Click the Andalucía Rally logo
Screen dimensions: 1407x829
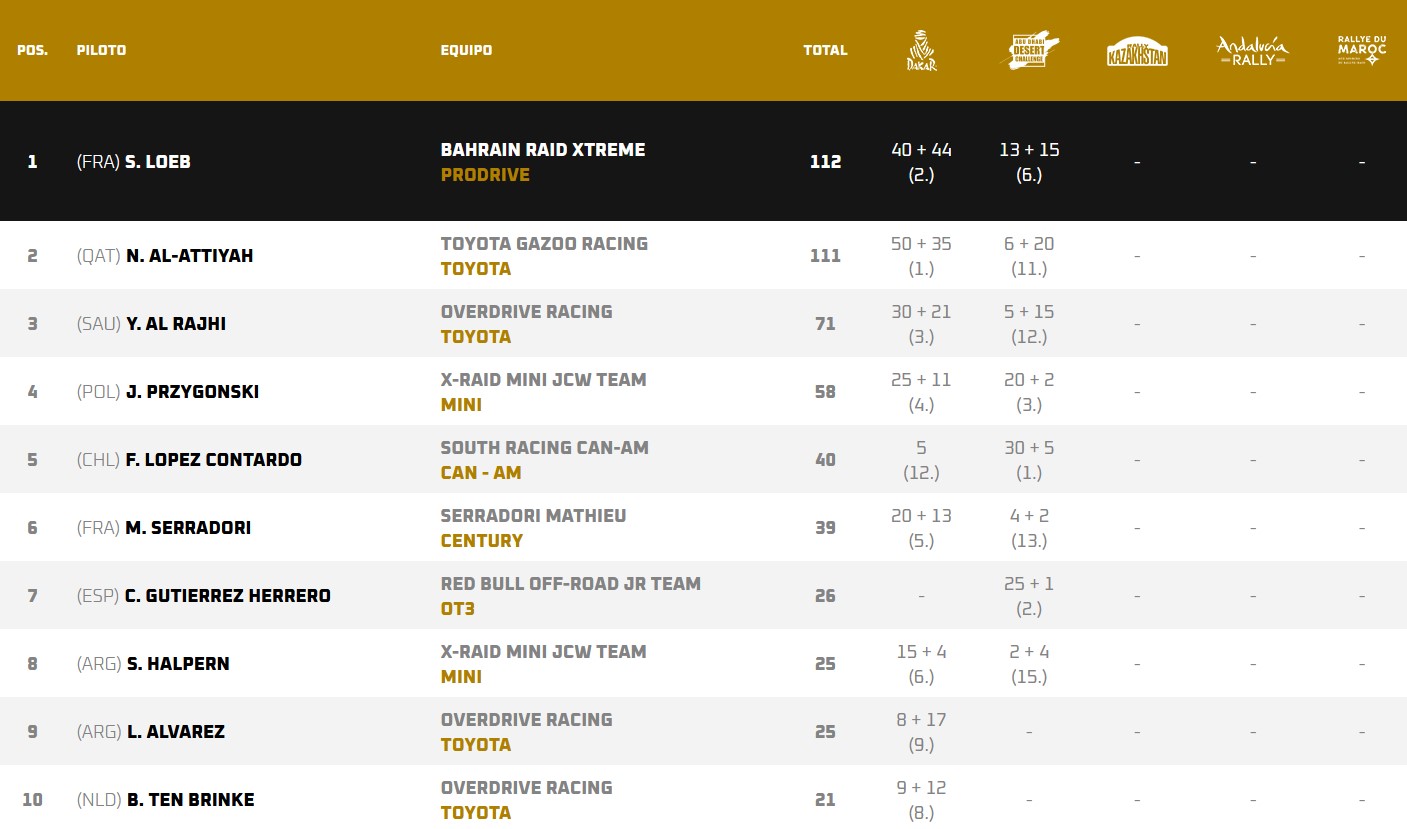pos(1252,51)
